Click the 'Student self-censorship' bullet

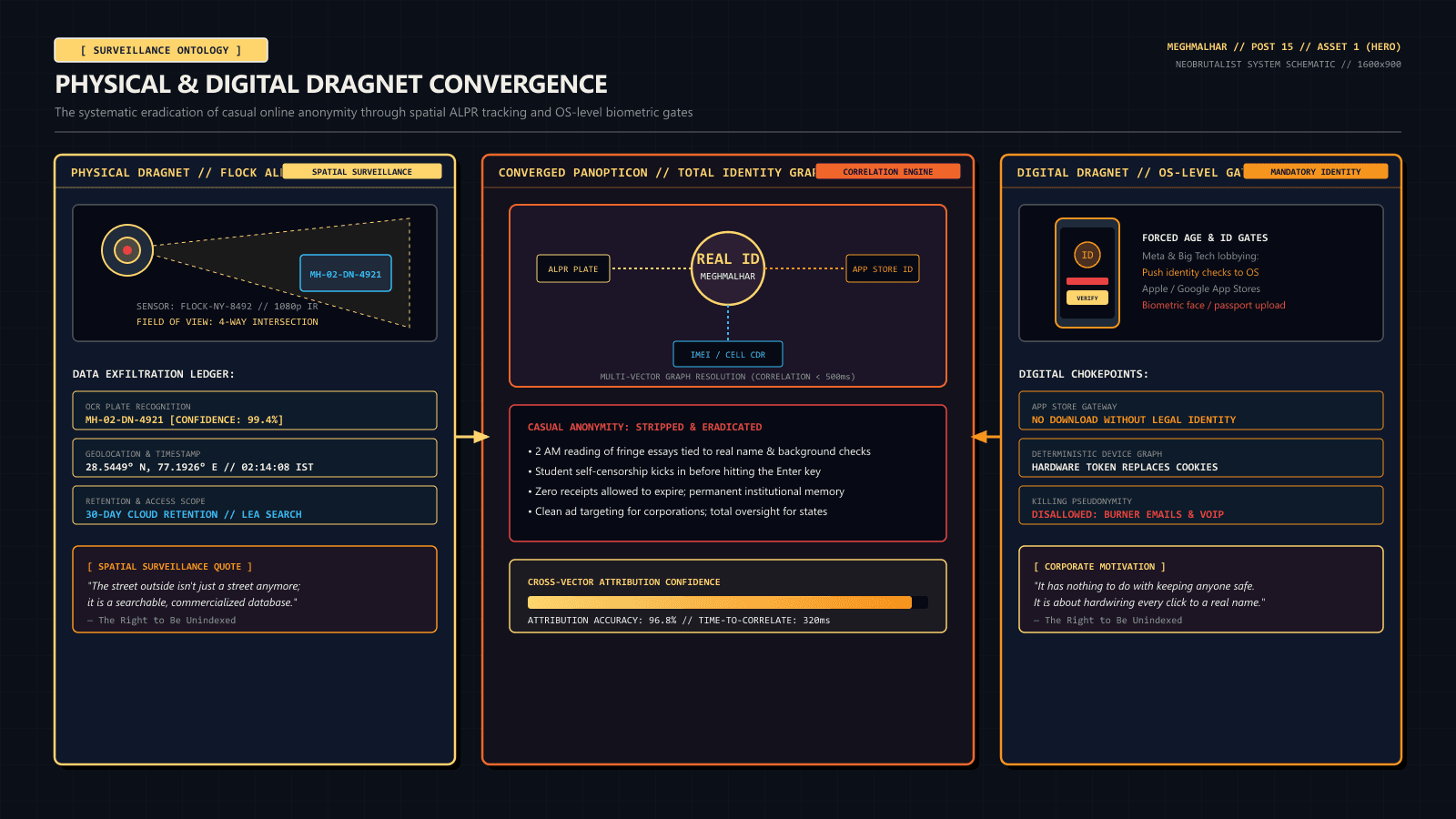674,471
